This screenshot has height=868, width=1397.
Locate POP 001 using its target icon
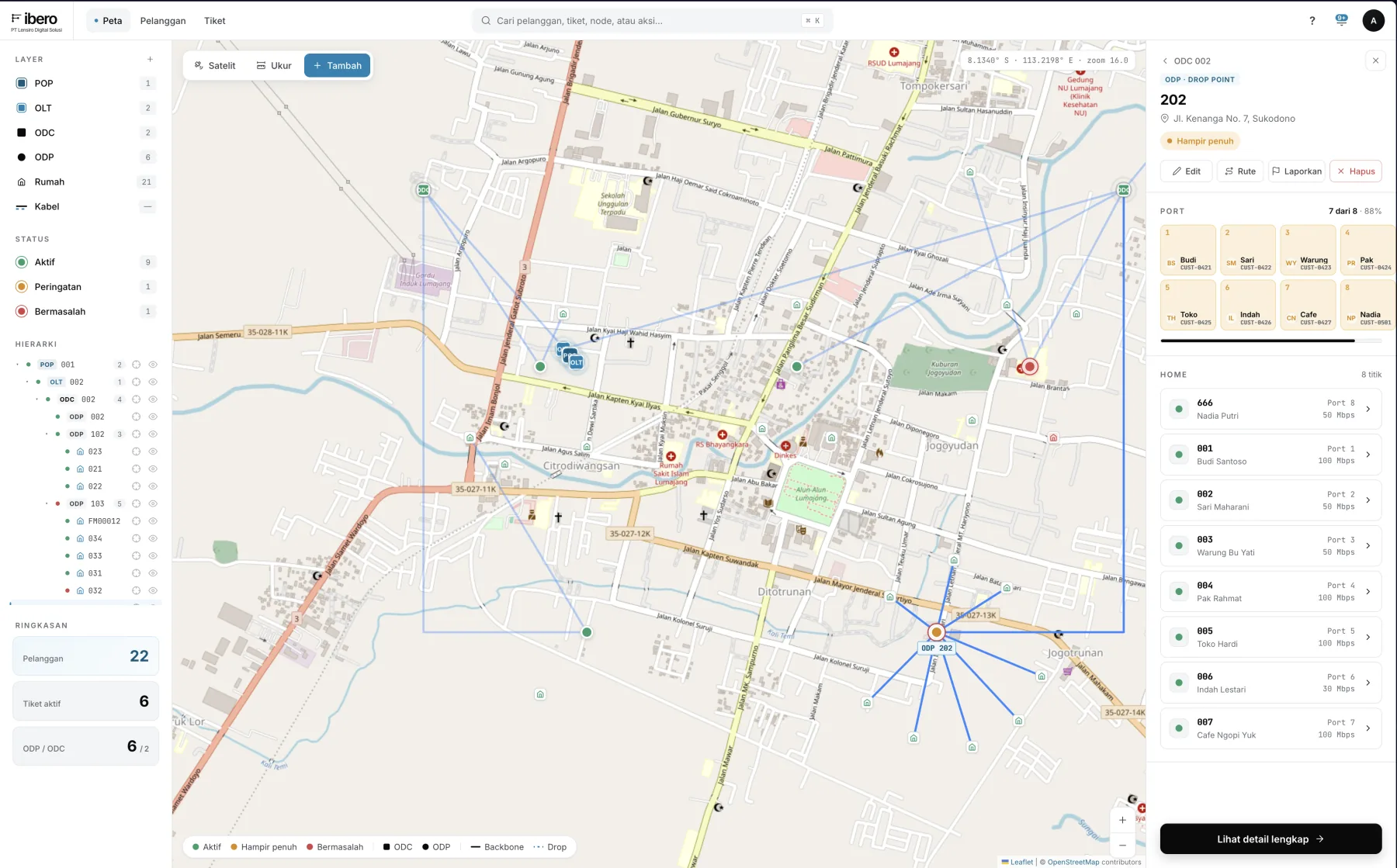click(136, 365)
